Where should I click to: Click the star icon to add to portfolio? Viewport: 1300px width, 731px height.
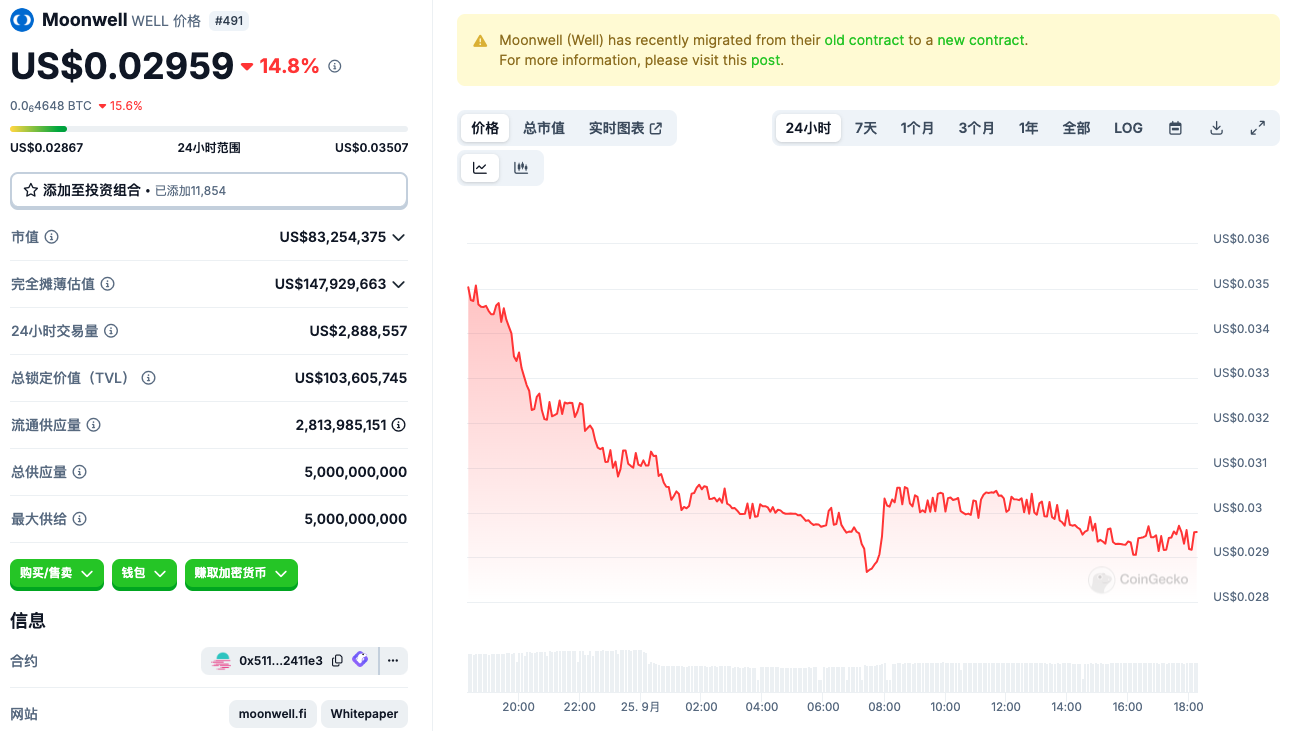tap(30, 190)
